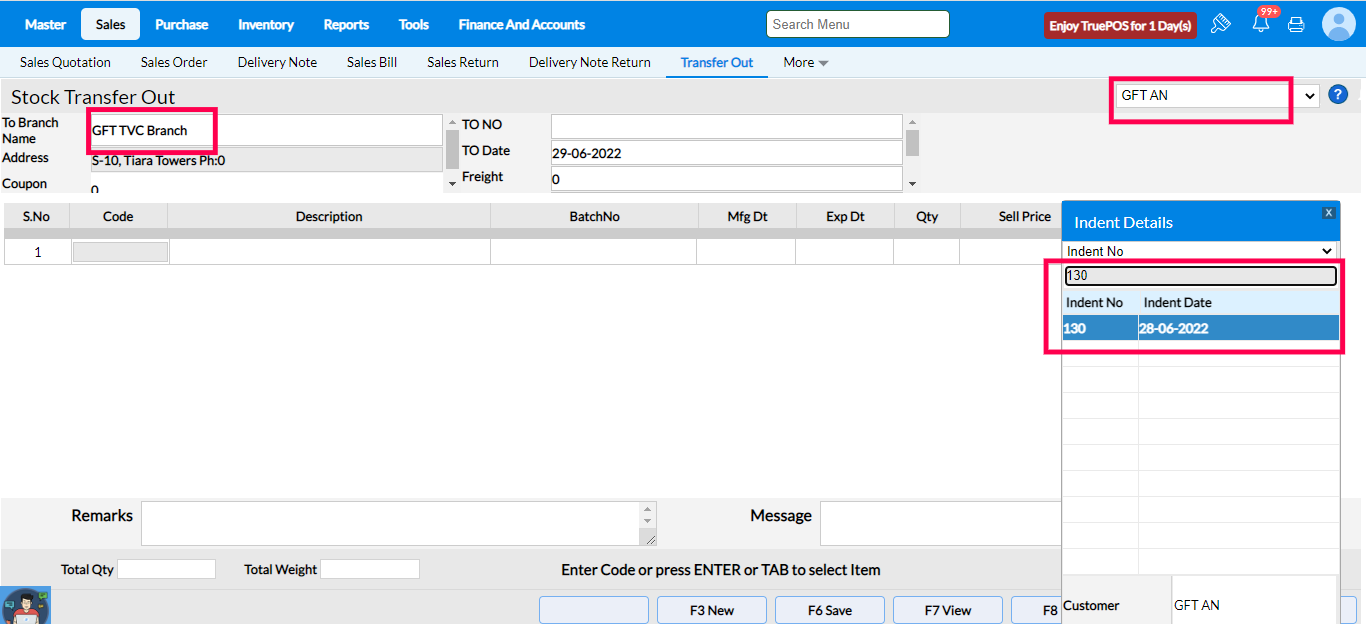Click the blank button left of F3 New
Image resolution: width=1366 pixels, height=624 pixels.
594,610
